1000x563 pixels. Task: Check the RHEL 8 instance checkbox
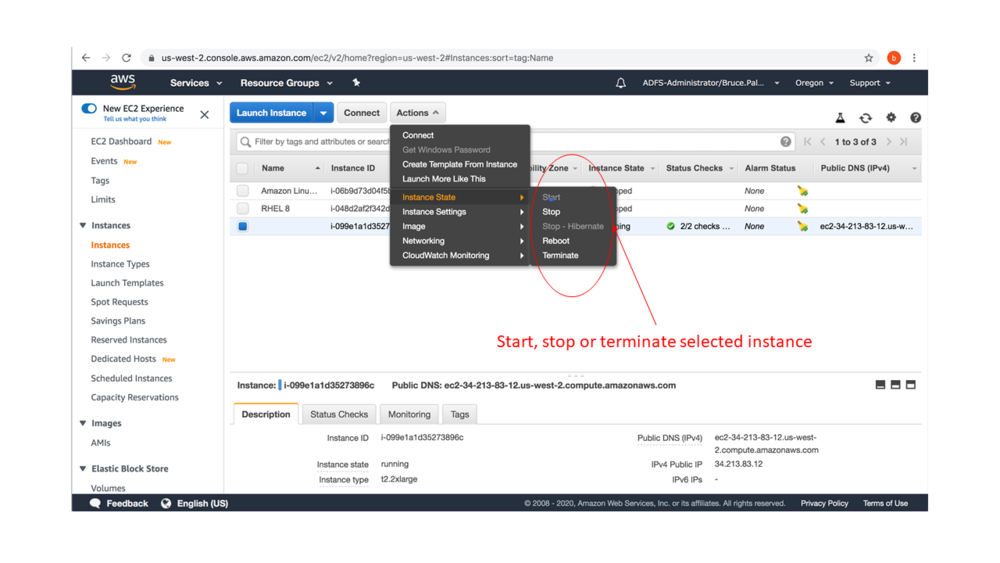pyautogui.click(x=242, y=208)
